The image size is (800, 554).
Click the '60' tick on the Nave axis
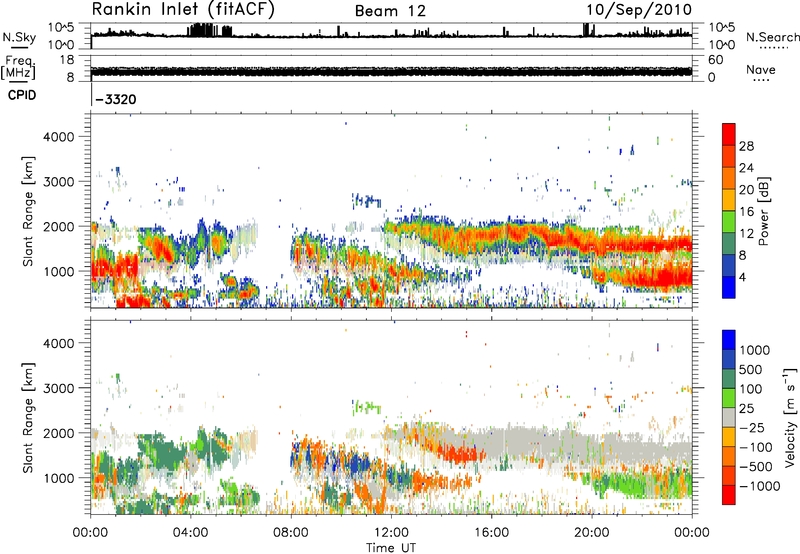(x=715, y=60)
